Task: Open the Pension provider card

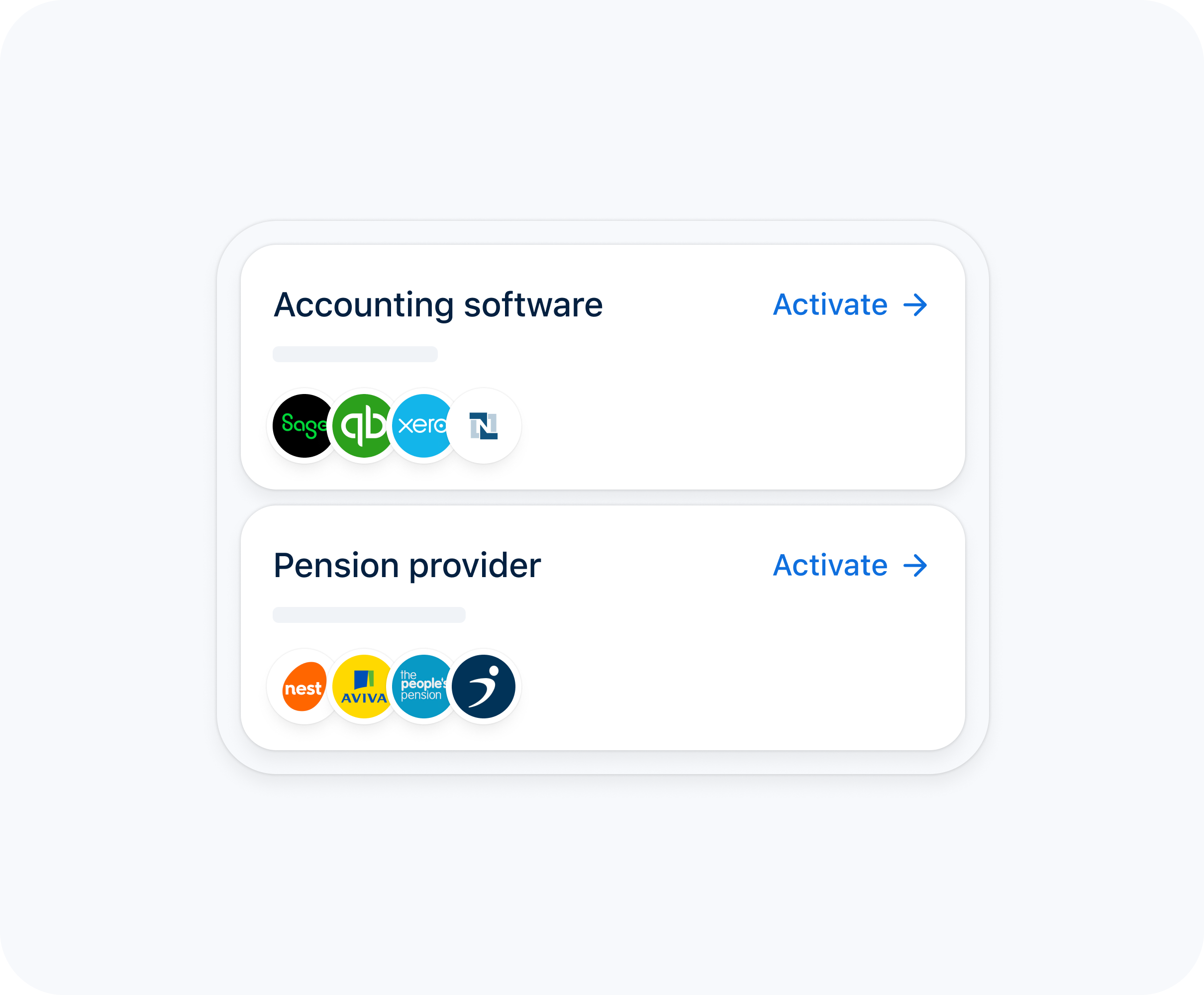Action: (x=603, y=628)
